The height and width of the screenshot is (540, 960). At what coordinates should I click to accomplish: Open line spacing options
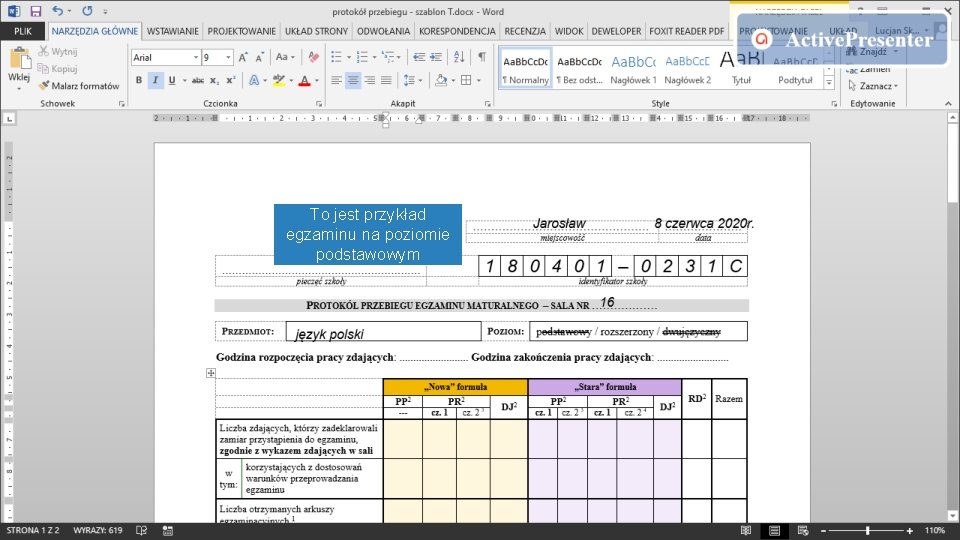coord(410,80)
